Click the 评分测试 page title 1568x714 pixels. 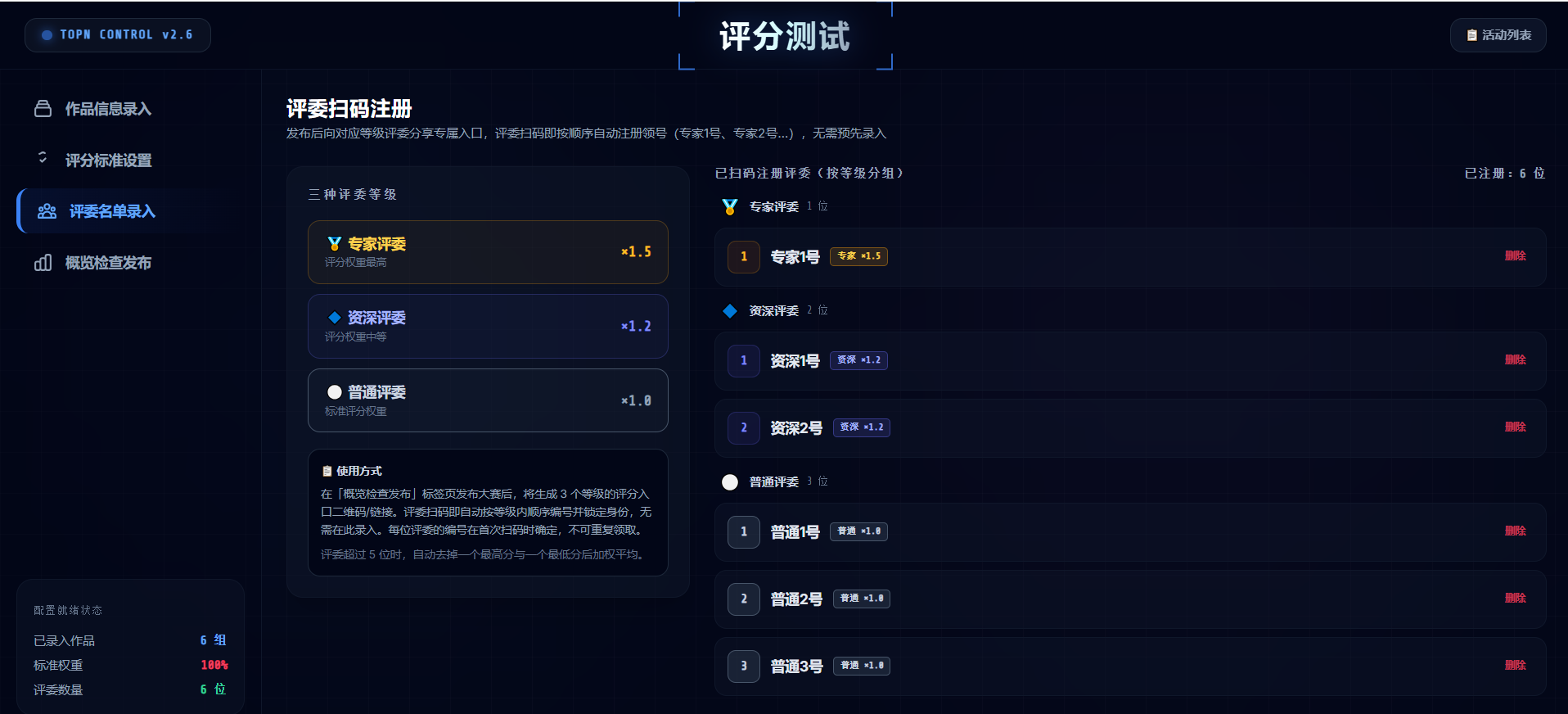click(785, 37)
